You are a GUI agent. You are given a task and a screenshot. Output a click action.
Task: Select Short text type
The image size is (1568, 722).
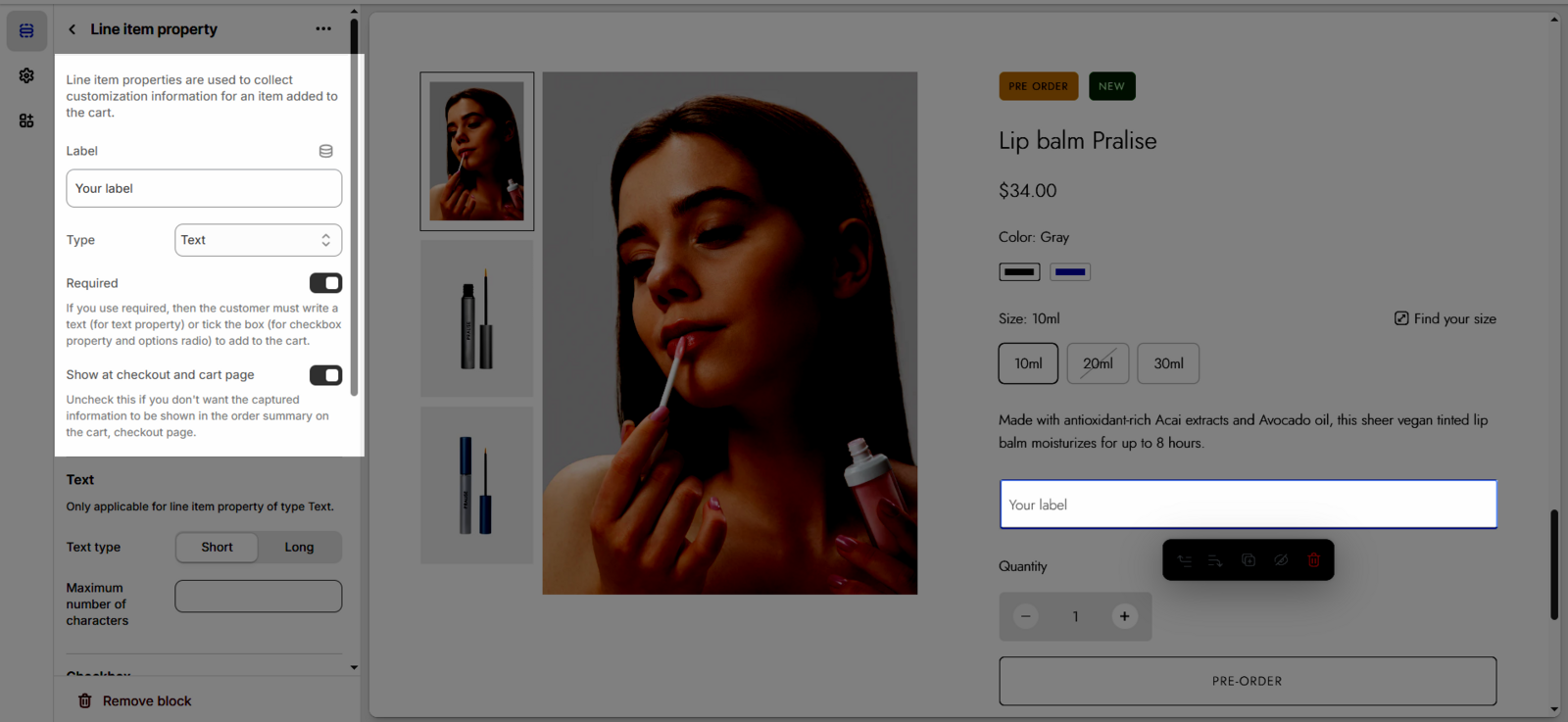[217, 548]
